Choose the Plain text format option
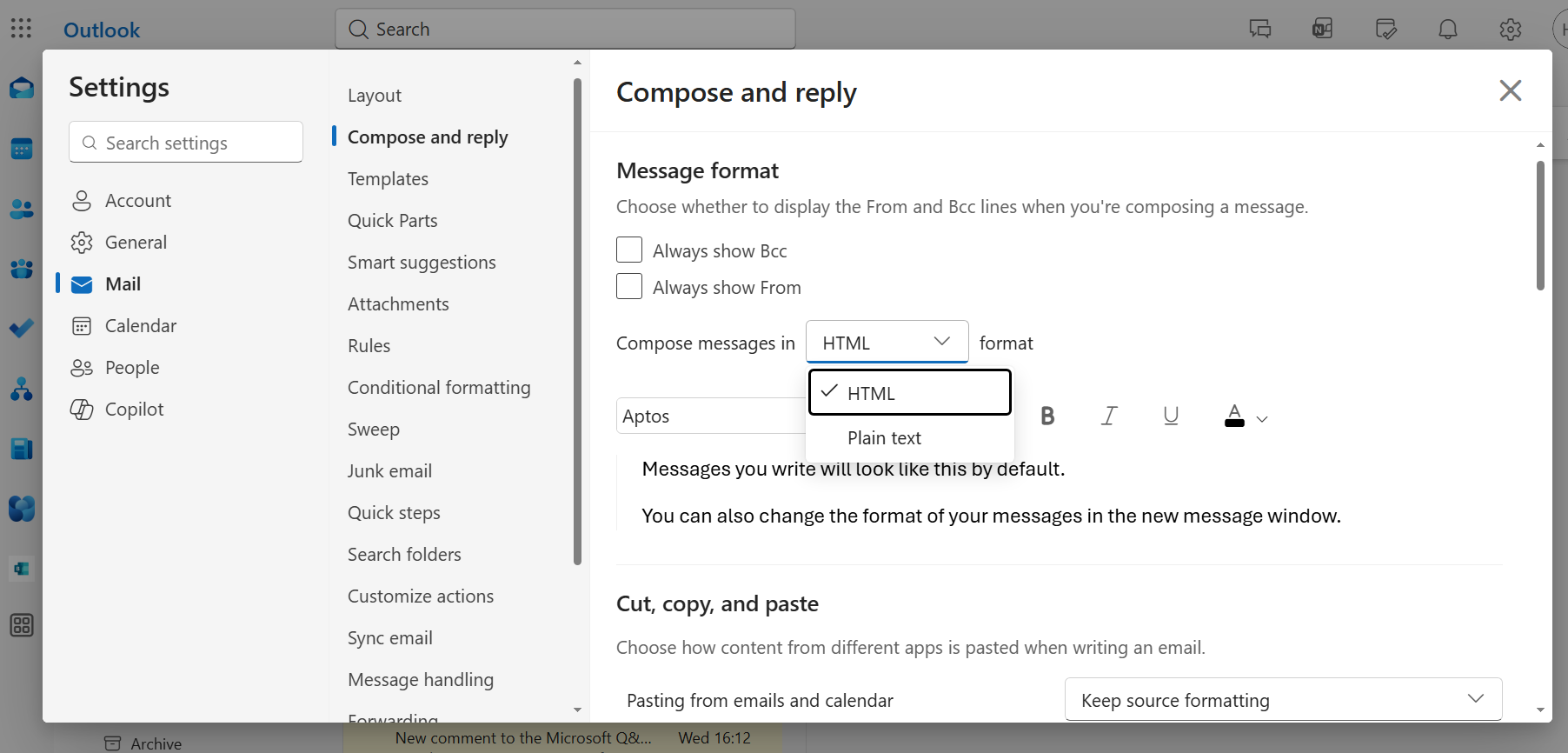This screenshot has height=753, width=1568. click(910, 438)
